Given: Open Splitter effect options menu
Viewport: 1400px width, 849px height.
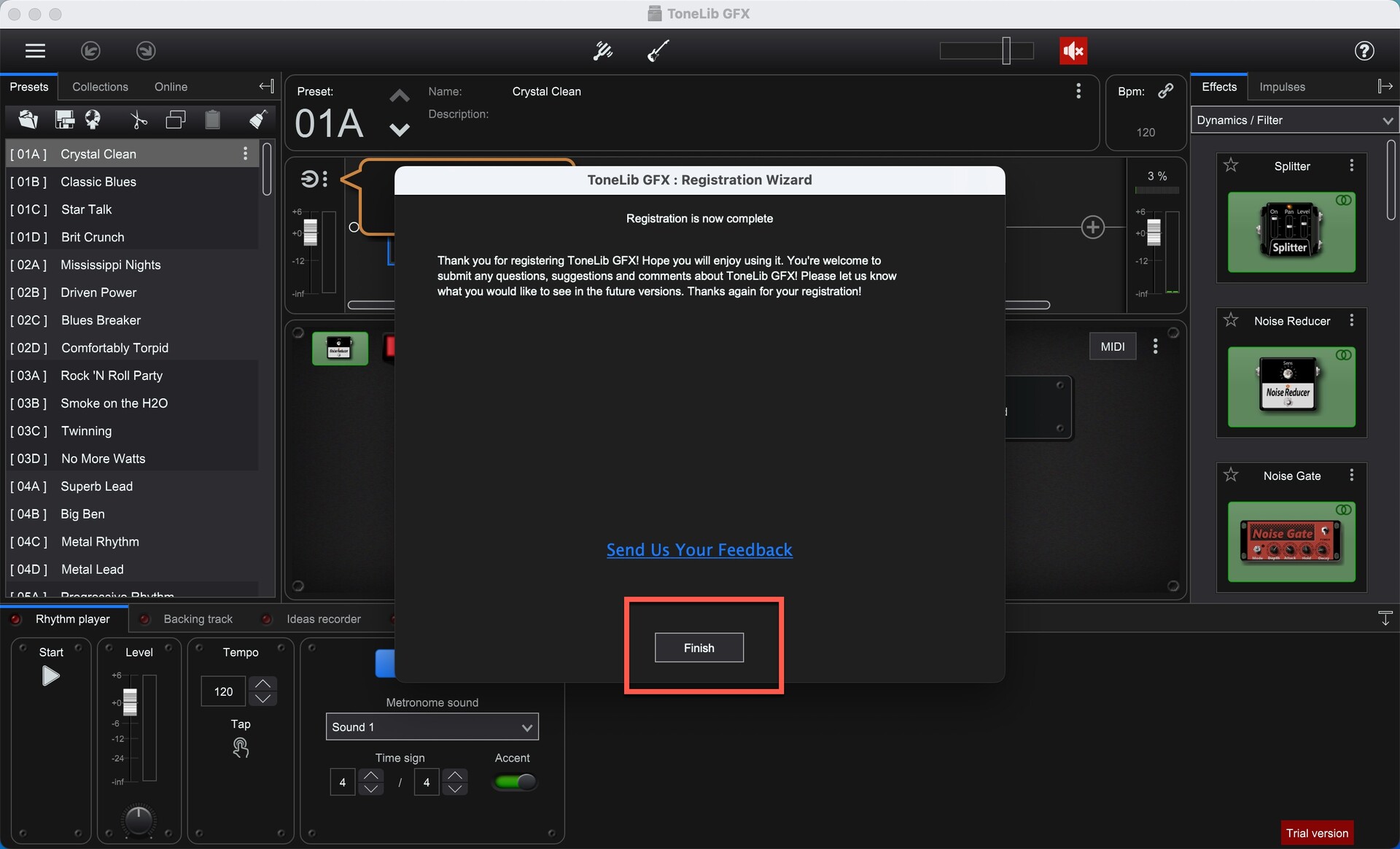Looking at the screenshot, I should [x=1352, y=166].
